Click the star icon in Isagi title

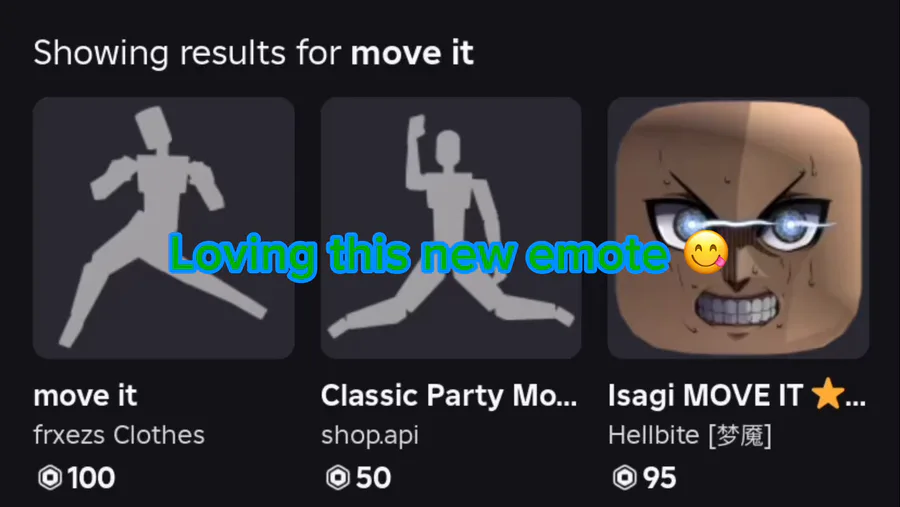pyautogui.click(x=828, y=394)
